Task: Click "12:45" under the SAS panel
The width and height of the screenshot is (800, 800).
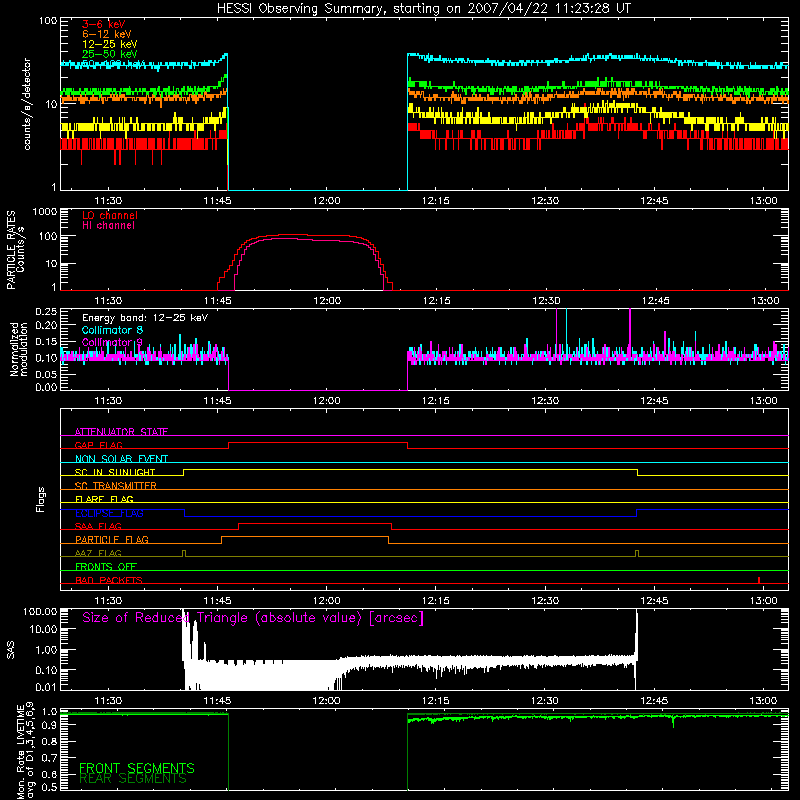Action: pyautogui.click(x=654, y=701)
